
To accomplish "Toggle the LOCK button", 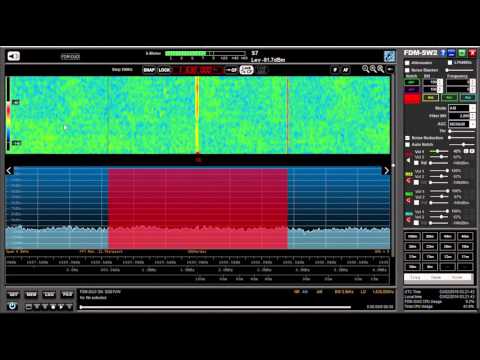I will [x=164, y=70].
